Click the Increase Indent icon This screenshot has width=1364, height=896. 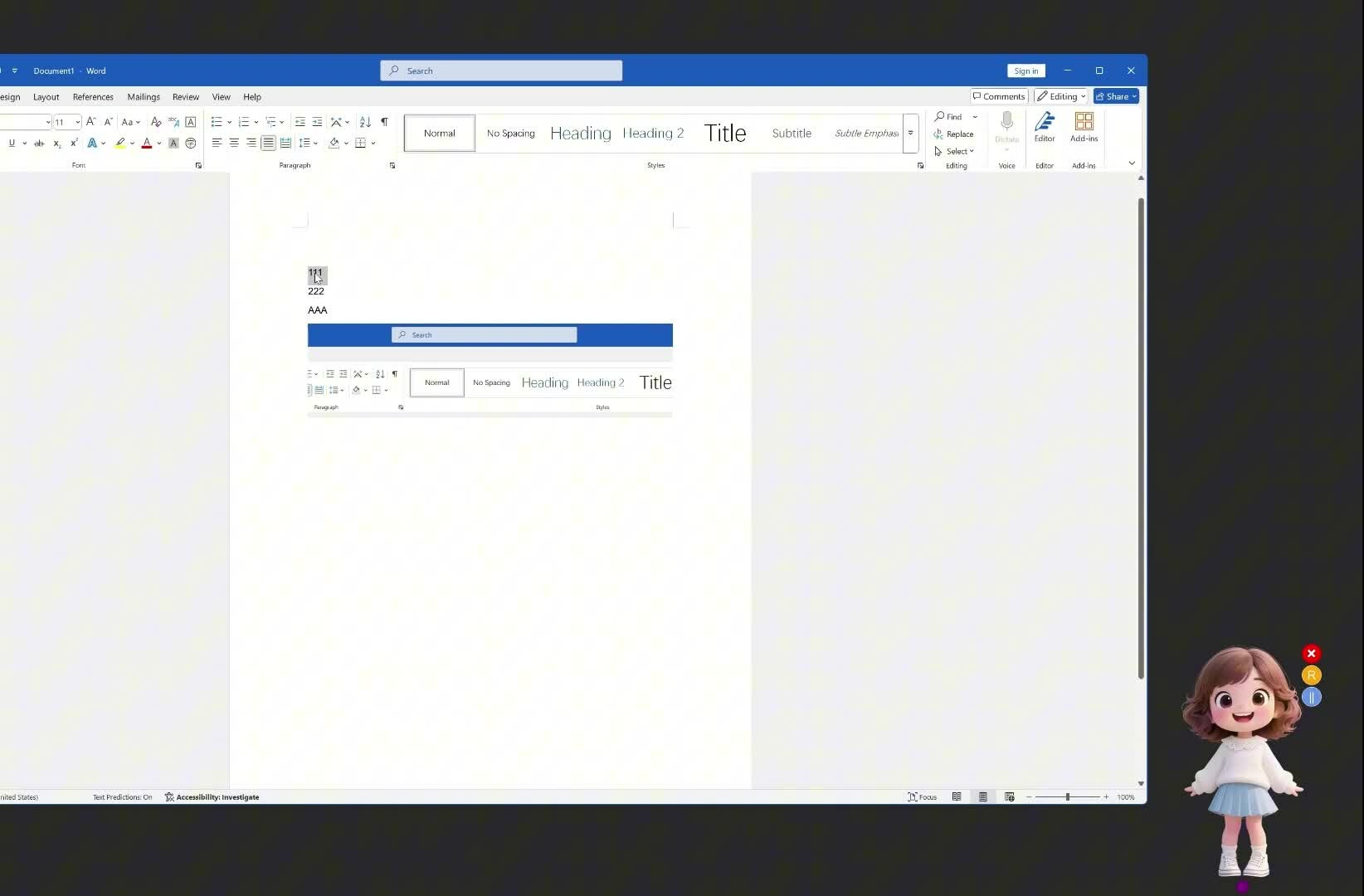pos(317,122)
